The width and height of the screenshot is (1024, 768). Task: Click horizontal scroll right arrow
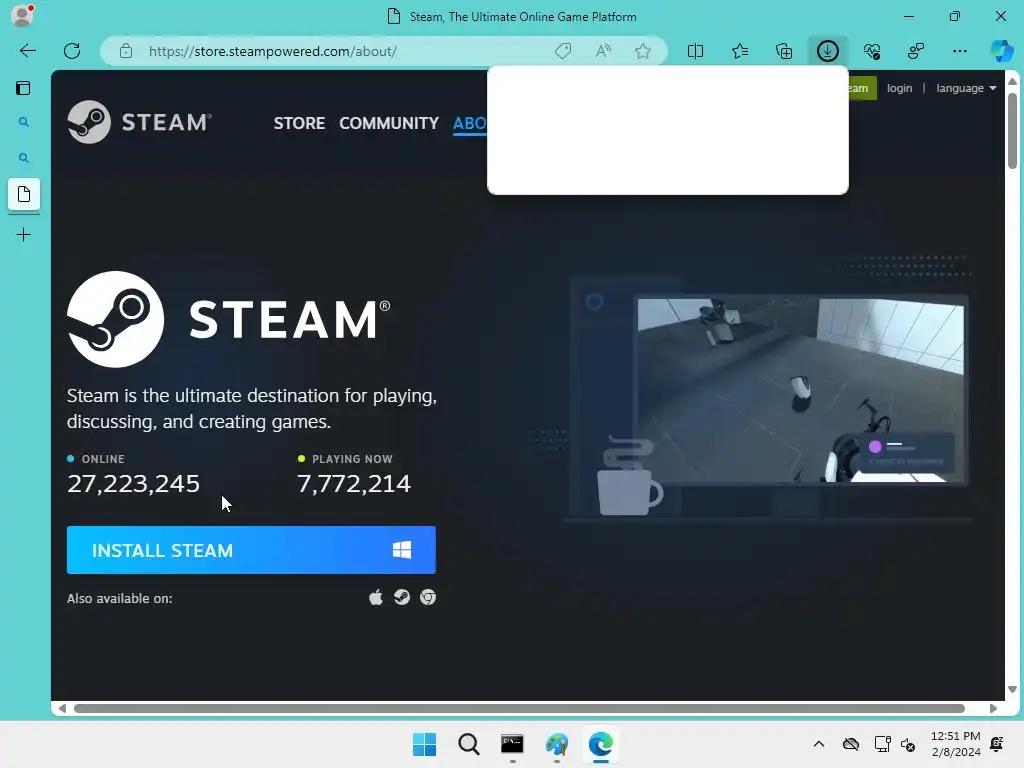(x=993, y=709)
